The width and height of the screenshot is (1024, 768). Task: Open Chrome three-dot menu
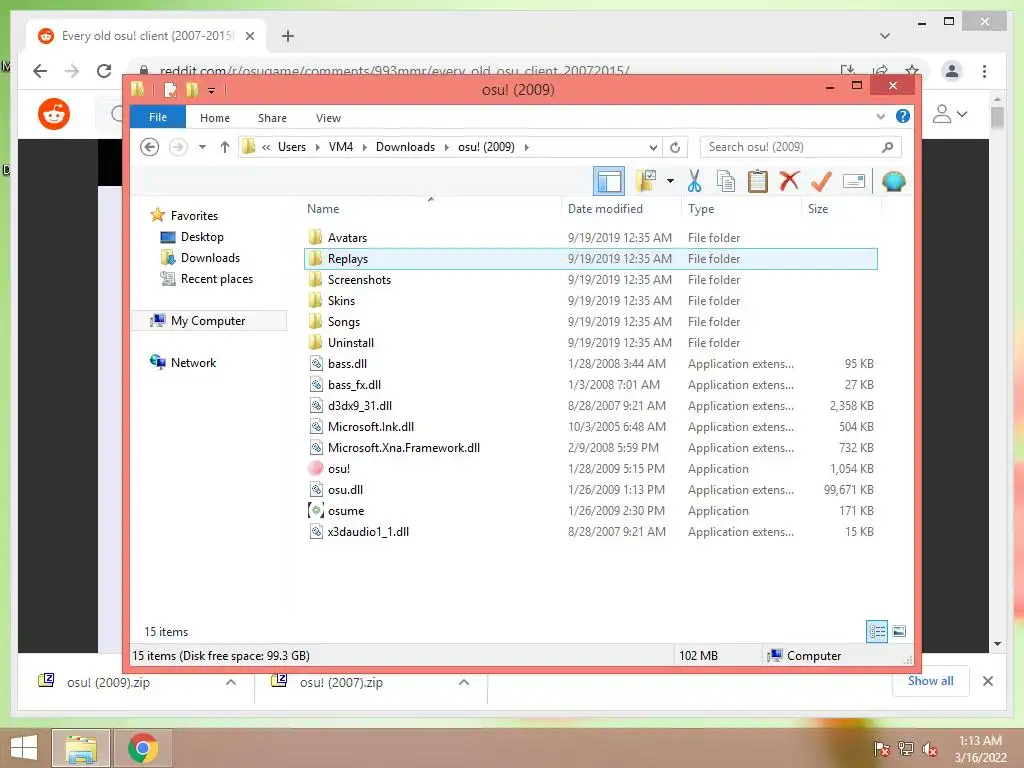pyautogui.click(x=984, y=71)
